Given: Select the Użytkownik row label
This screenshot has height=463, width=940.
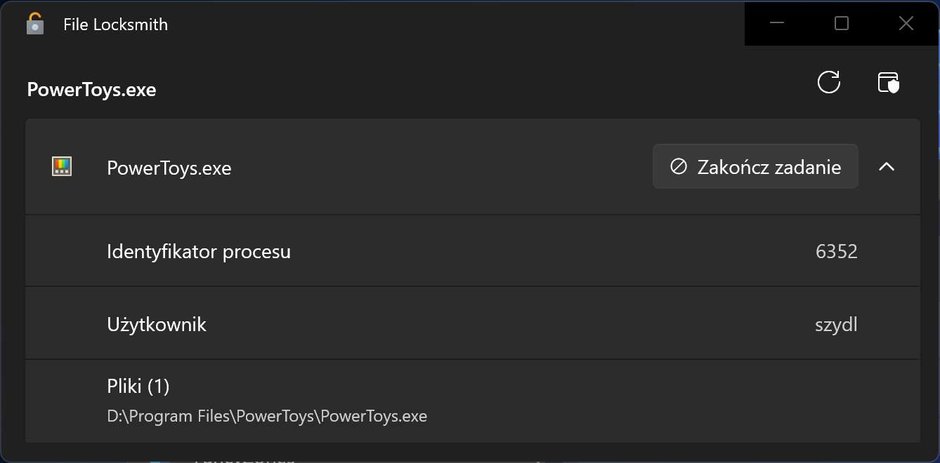Looking at the screenshot, I should [156, 324].
